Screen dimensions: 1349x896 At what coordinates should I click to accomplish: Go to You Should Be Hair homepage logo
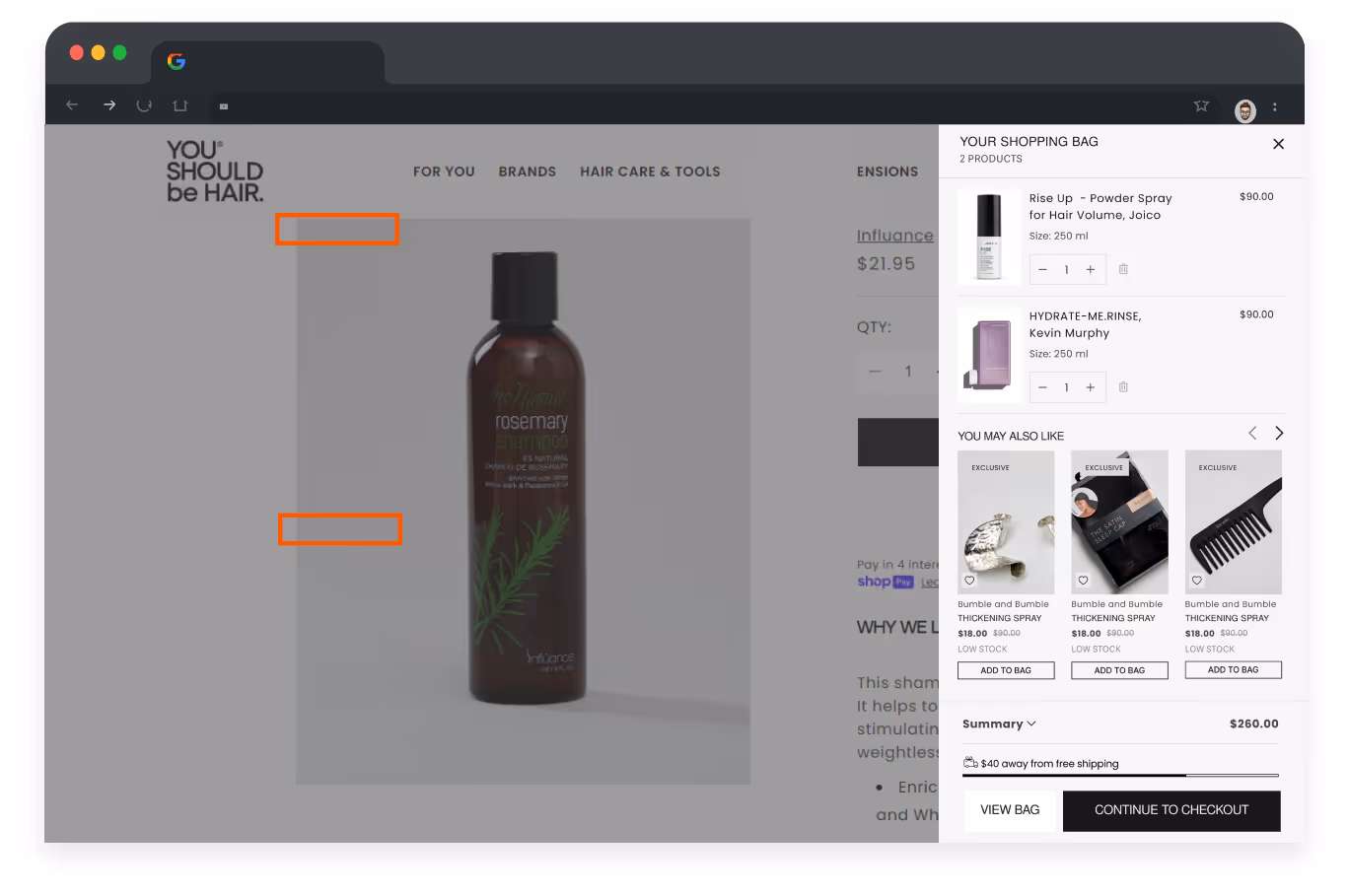tap(214, 172)
